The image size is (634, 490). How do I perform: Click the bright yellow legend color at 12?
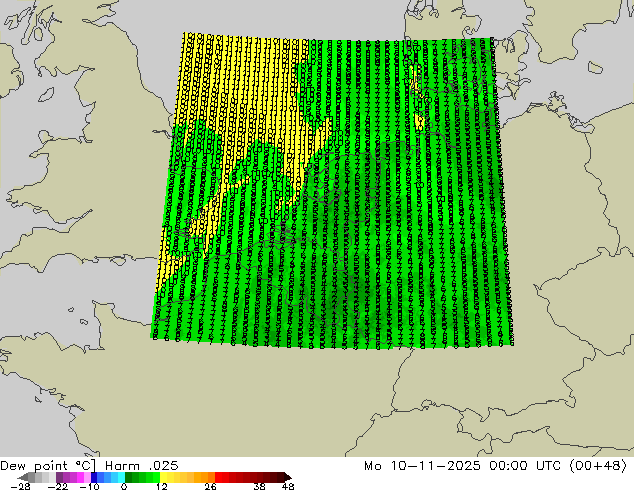163,477
